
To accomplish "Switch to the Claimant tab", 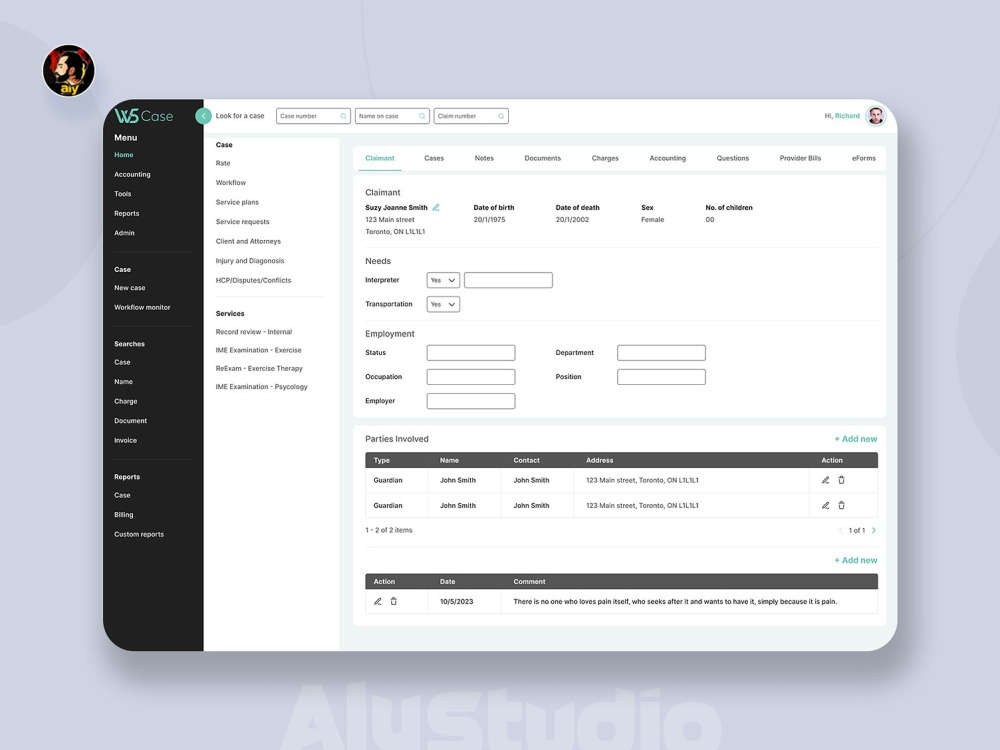I will click(379, 158).
